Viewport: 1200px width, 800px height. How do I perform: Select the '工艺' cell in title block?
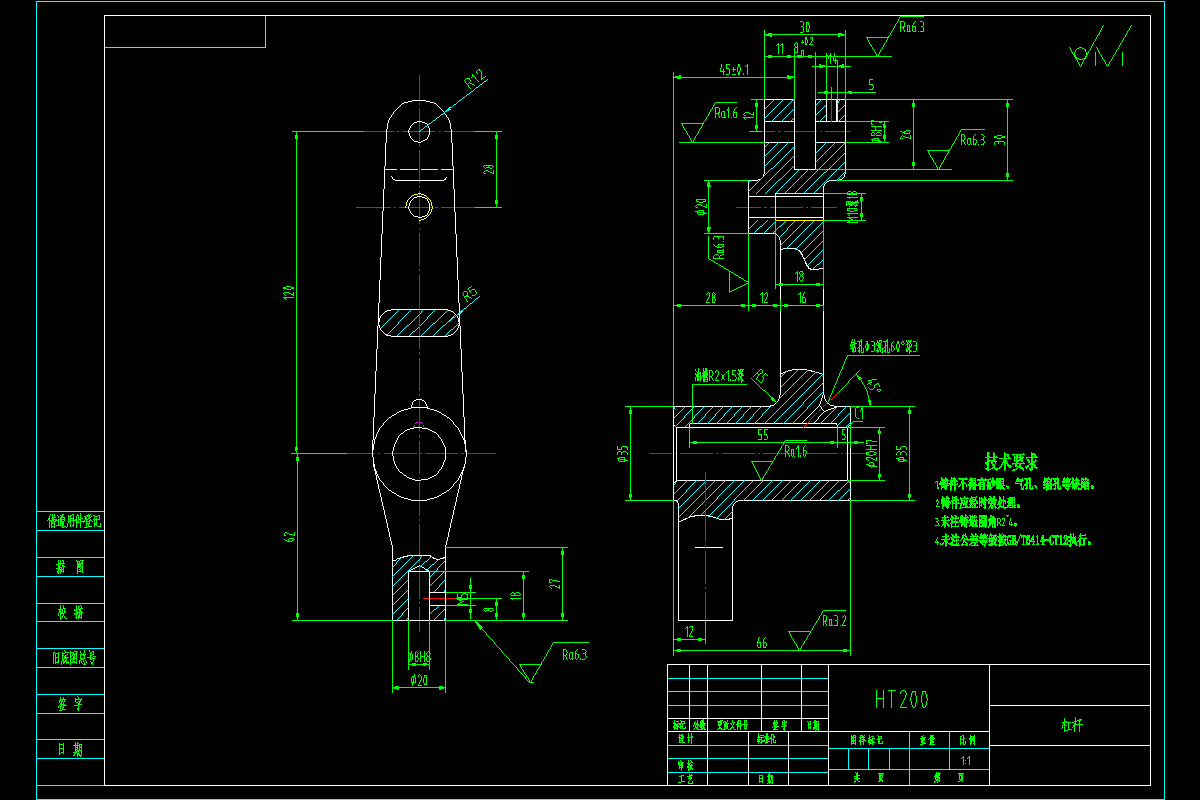[x=686, y=777]
